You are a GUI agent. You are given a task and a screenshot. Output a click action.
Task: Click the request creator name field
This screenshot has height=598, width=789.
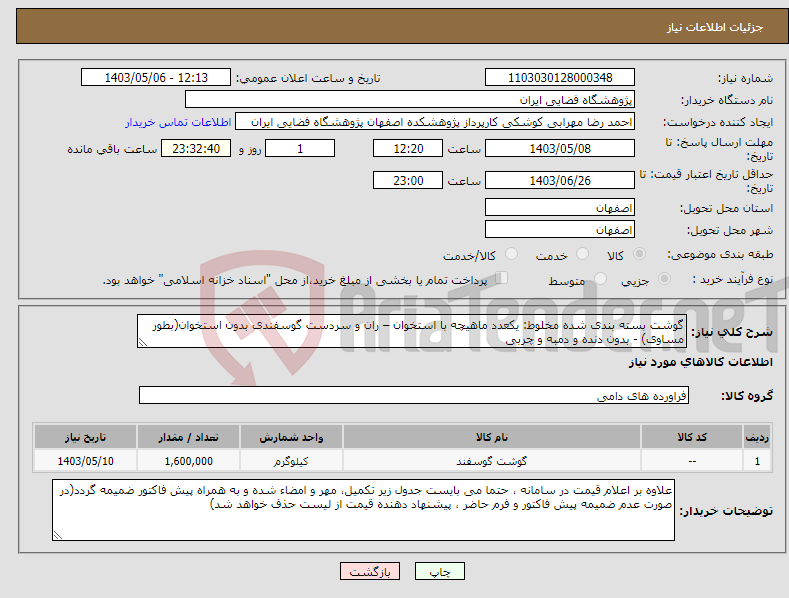point(435,122)
